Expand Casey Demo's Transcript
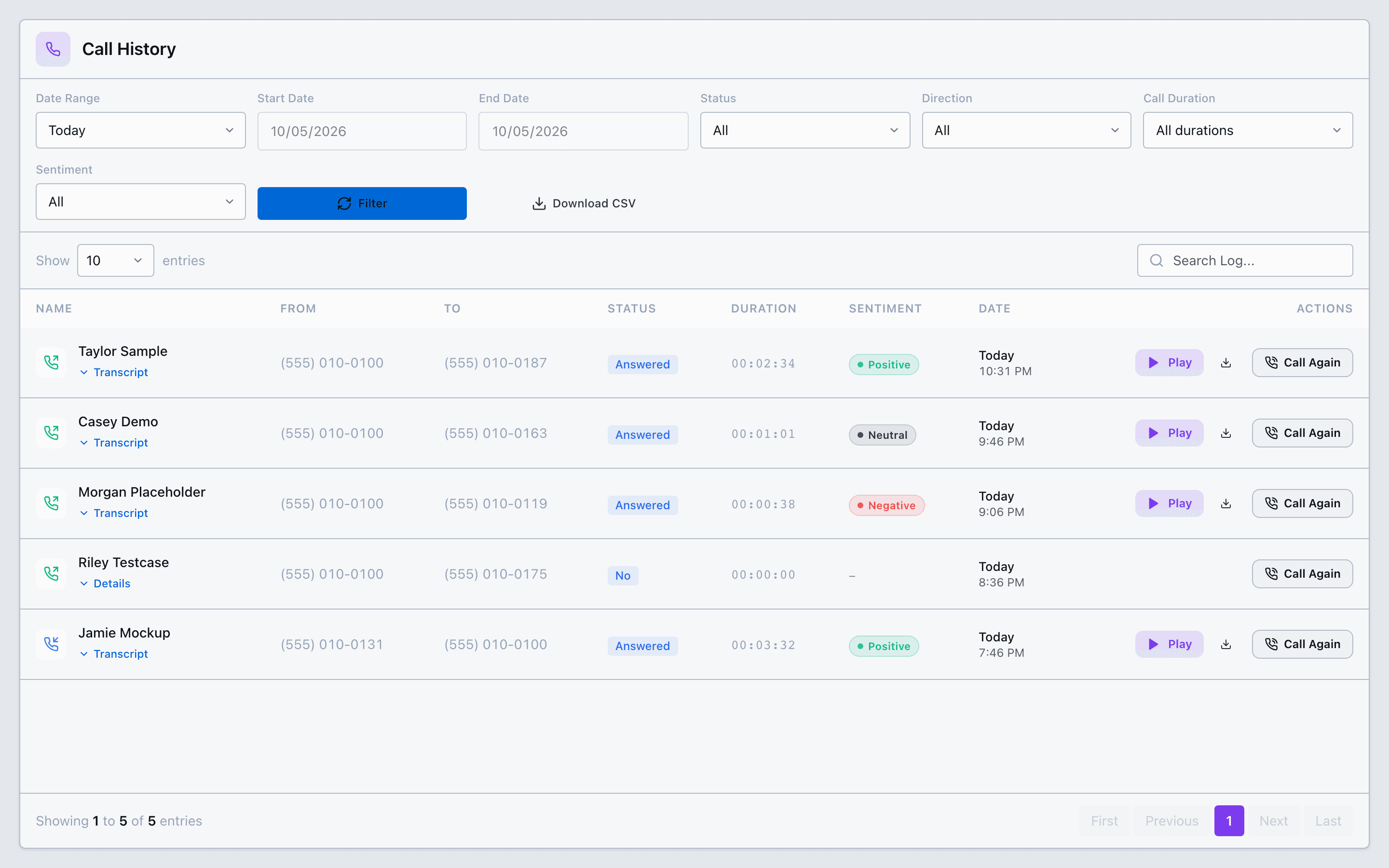 pos(114,443)
